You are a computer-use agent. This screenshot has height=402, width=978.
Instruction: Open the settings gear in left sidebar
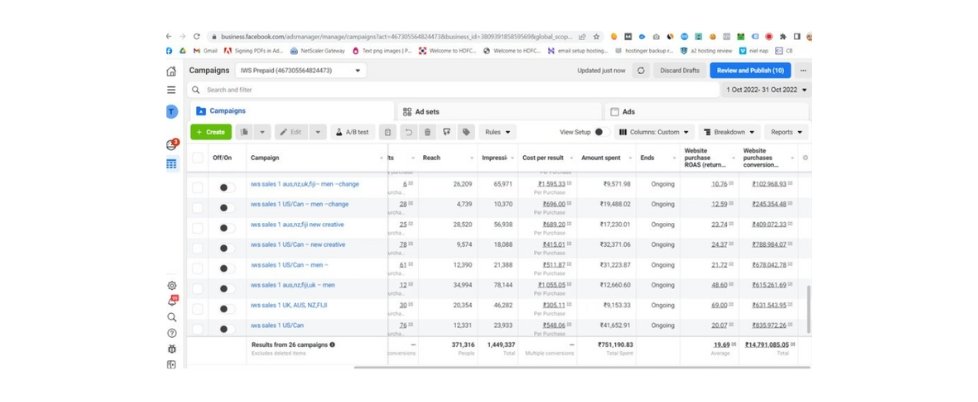171,286
